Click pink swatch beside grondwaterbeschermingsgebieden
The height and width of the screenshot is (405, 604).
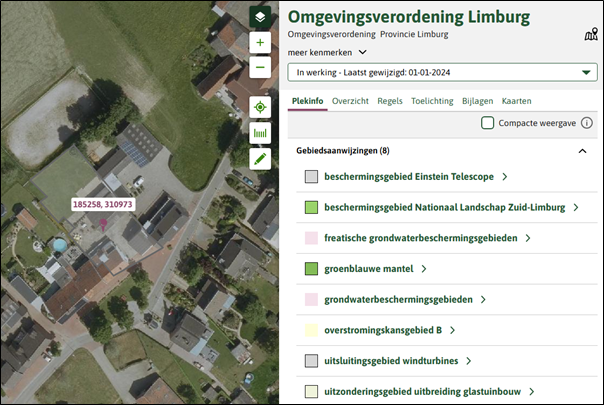coord(311,299)
